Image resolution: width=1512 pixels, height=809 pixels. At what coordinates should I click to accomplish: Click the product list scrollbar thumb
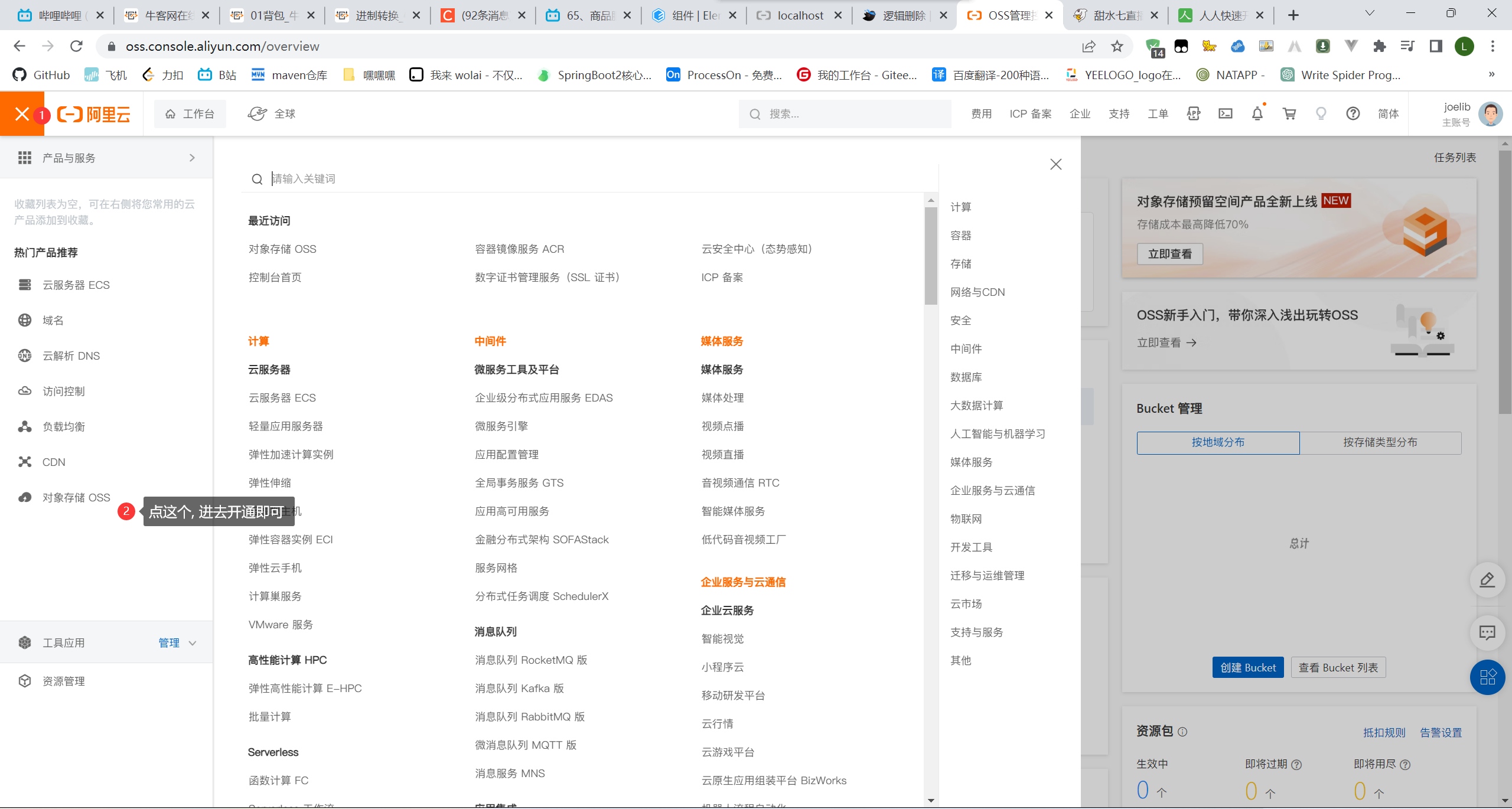point(931,256)
